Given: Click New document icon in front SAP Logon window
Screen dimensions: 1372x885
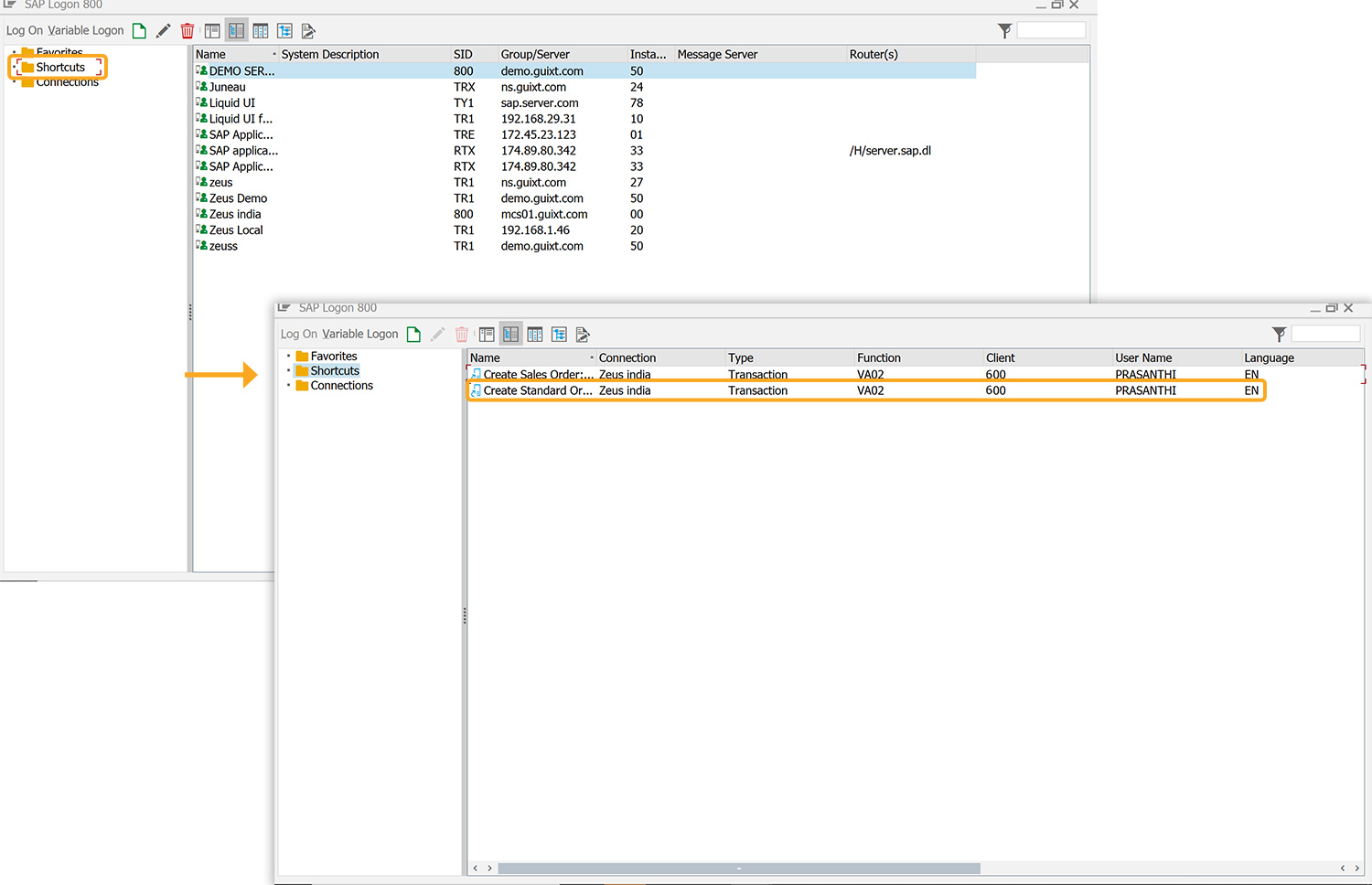Looking at the screenshot, I should pos(413,335).
